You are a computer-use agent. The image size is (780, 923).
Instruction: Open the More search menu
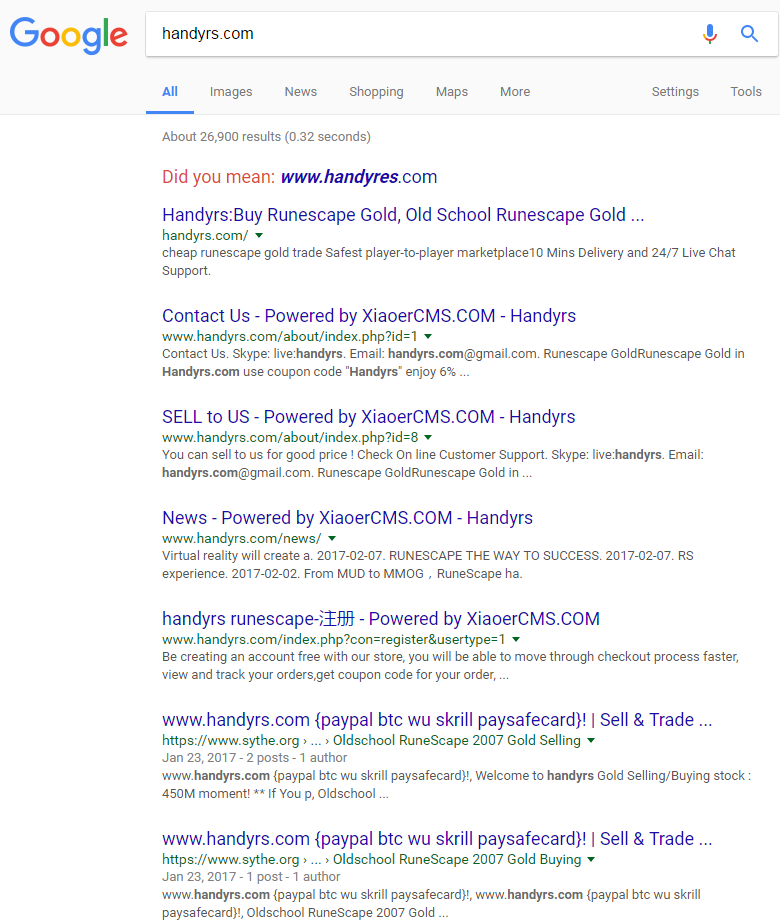[515, 92]
